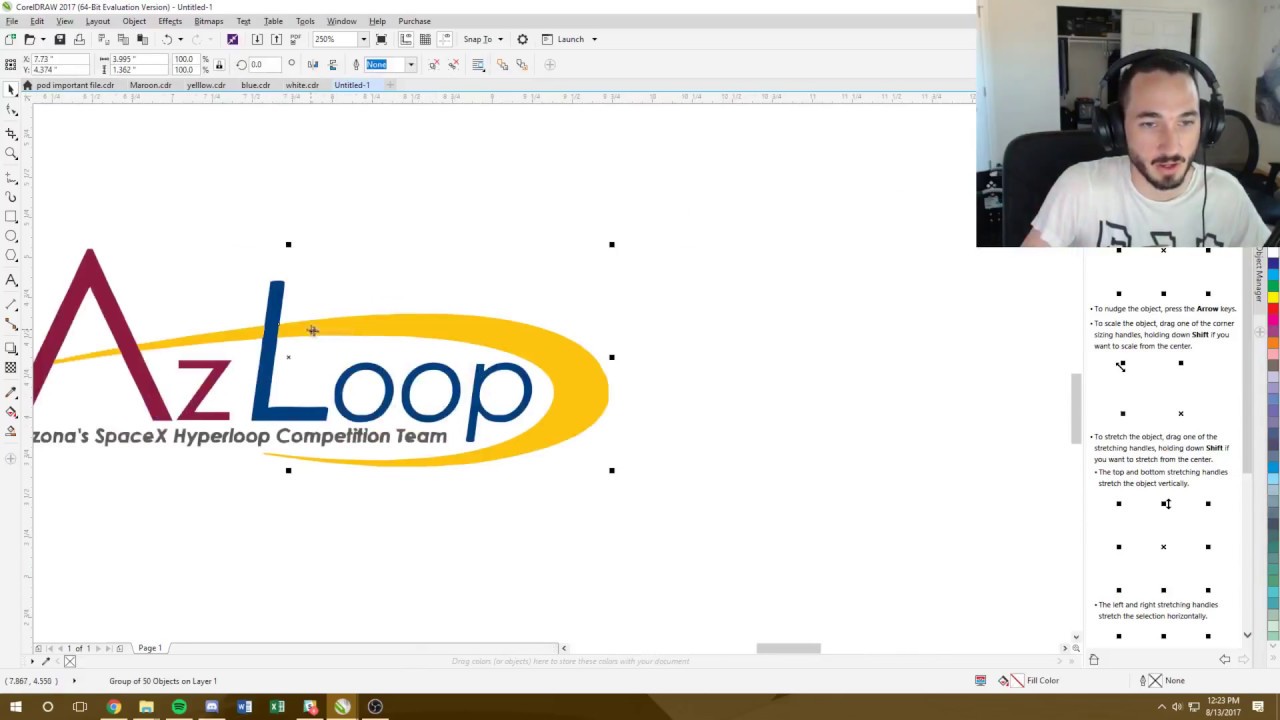This screenshot has width=1280, height=720.
Task: Toggle mirror horizontally for the selection
Action: tap(311, 64)
